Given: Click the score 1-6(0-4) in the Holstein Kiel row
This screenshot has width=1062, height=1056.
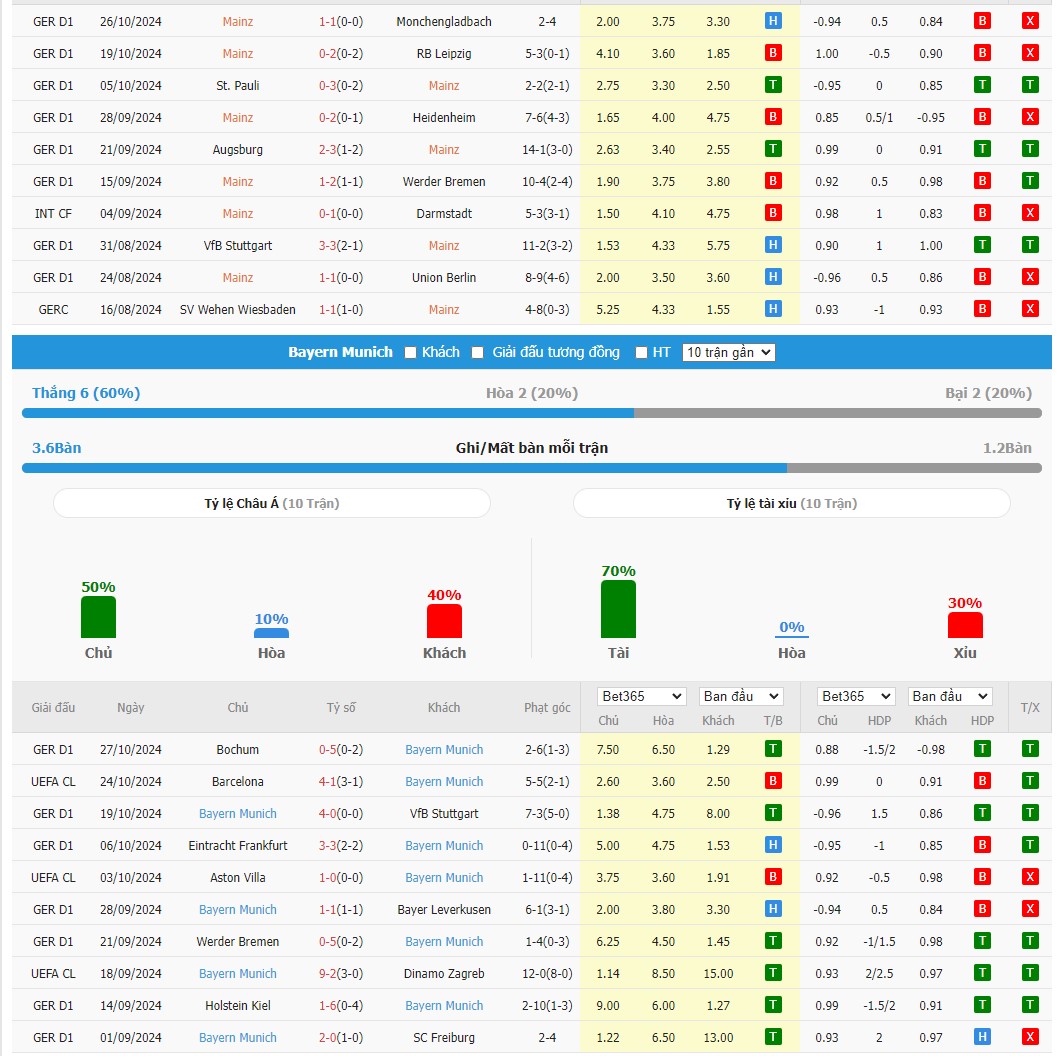Looking at the screenshot, I should coord(341,1005).
